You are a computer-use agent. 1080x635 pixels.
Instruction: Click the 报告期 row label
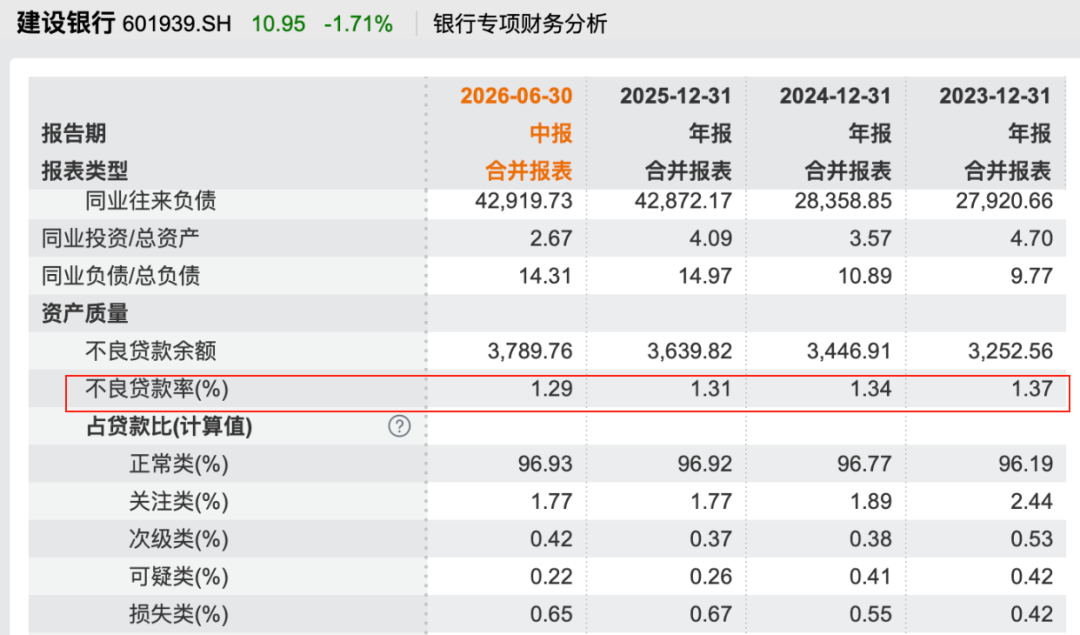(74, 133)
